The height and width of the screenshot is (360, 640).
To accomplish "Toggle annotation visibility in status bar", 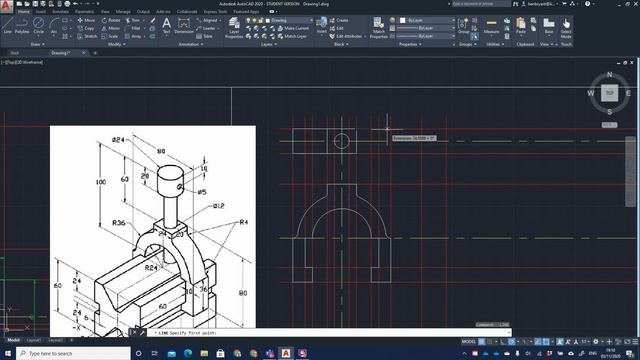I will (x=560, y=342).
